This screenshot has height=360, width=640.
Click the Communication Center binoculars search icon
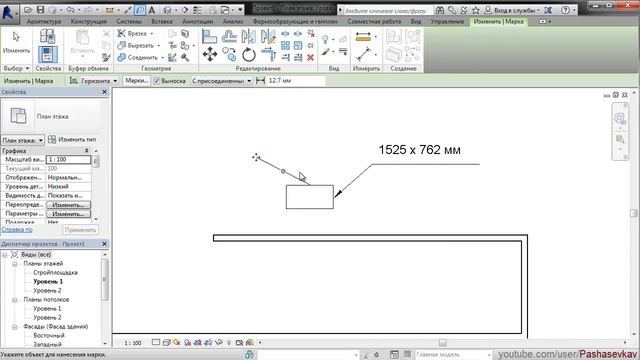(x=440, y=10)
